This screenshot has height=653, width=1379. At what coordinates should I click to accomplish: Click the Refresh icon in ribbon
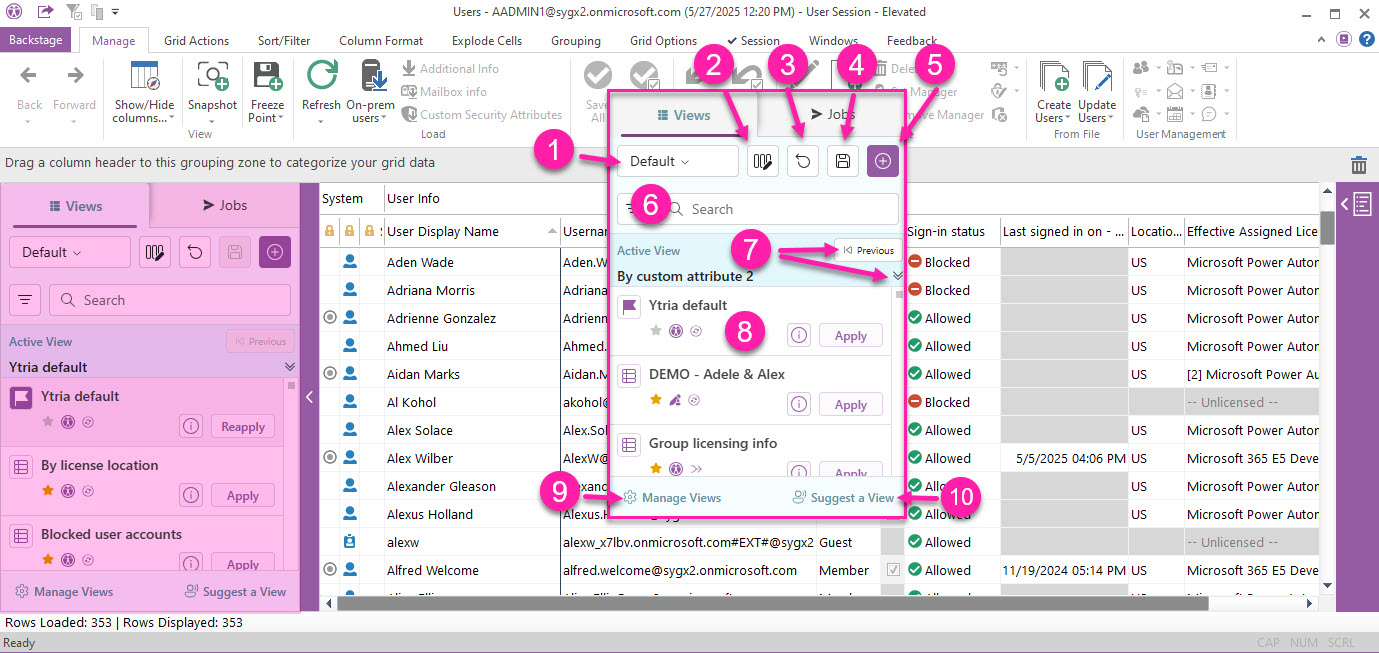(x=321, y=78)
